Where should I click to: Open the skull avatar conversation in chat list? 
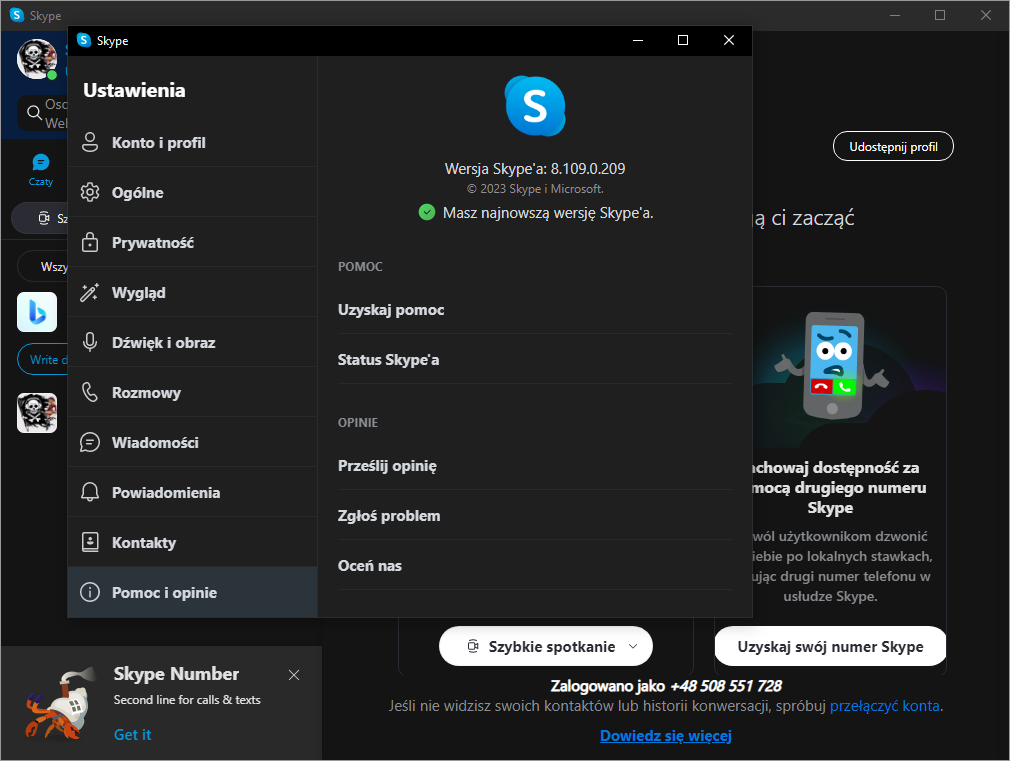37,412
